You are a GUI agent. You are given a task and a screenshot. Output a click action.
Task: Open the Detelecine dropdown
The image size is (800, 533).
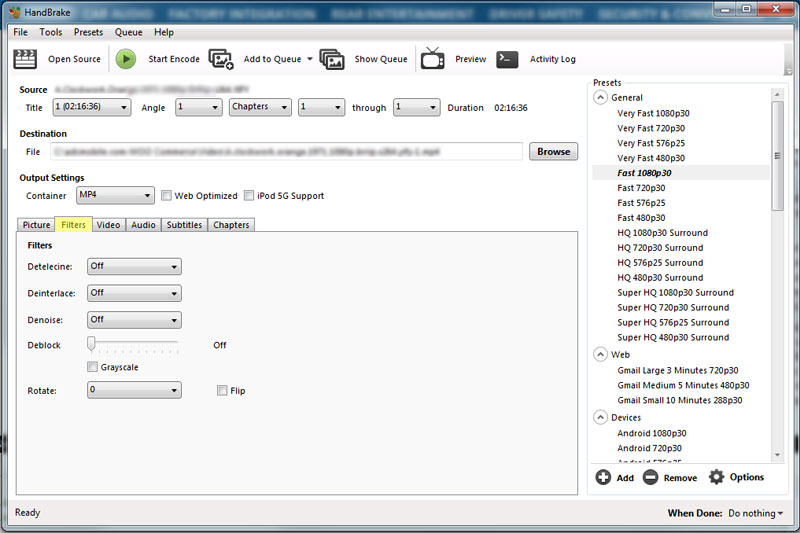point(134,266)
